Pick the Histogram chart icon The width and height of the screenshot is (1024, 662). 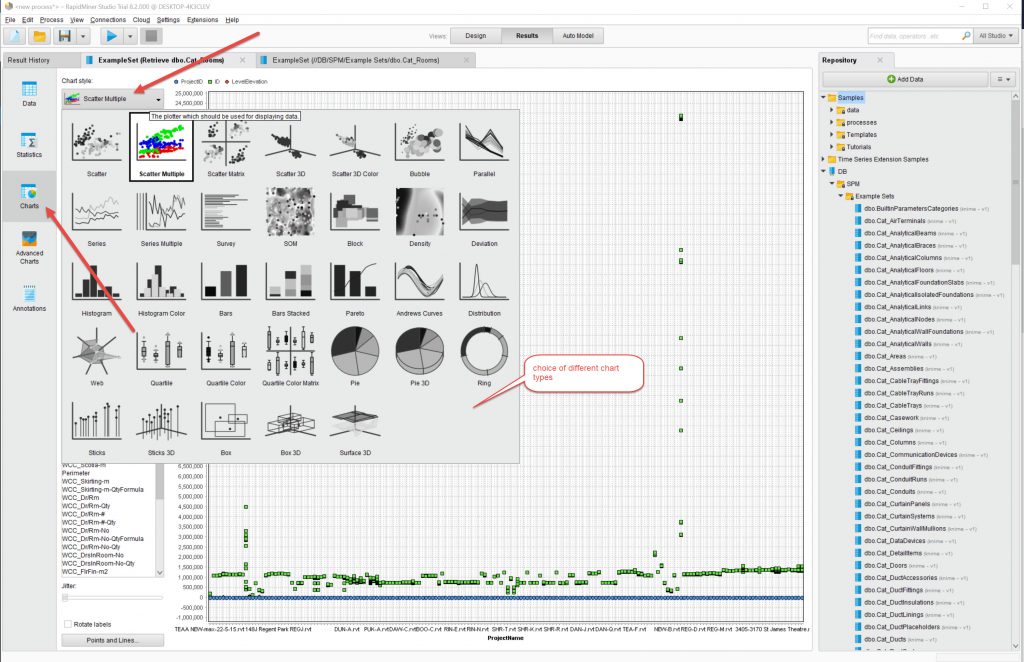96,285
